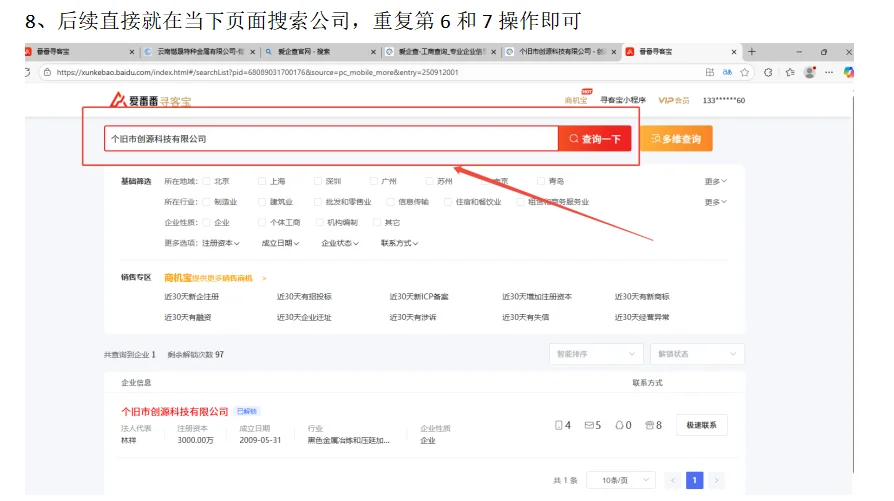Close the 云南懋晟特种金属有限公司 tab
This screenshot has width=894, height=501.
(253, 52)
